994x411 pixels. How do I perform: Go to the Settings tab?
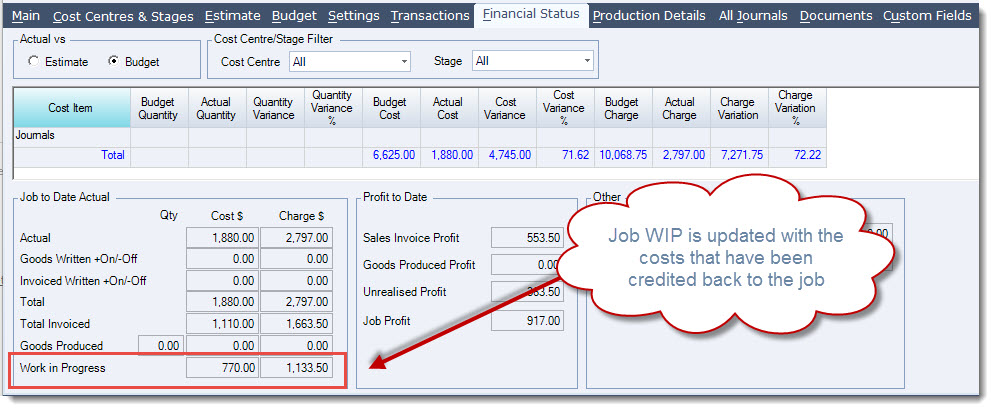(354, 15)
